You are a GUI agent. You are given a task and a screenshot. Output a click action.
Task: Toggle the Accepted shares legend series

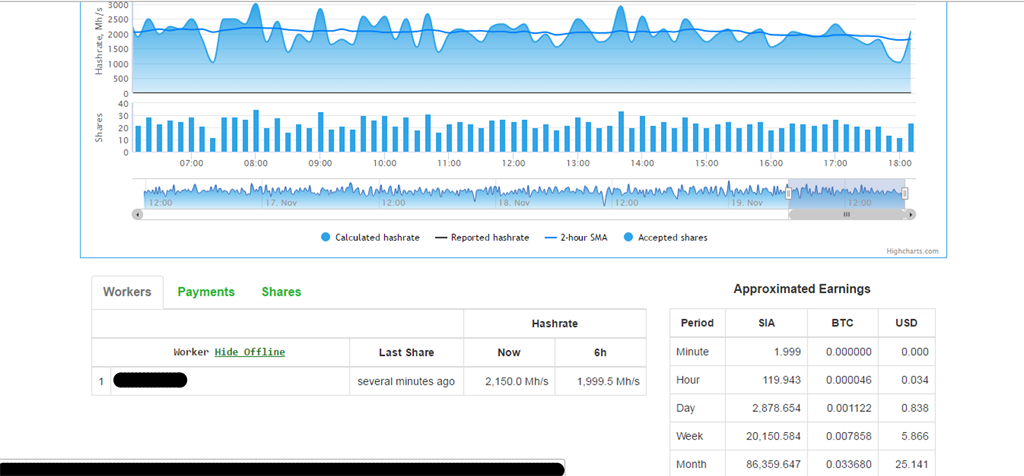tap(666, 237)
